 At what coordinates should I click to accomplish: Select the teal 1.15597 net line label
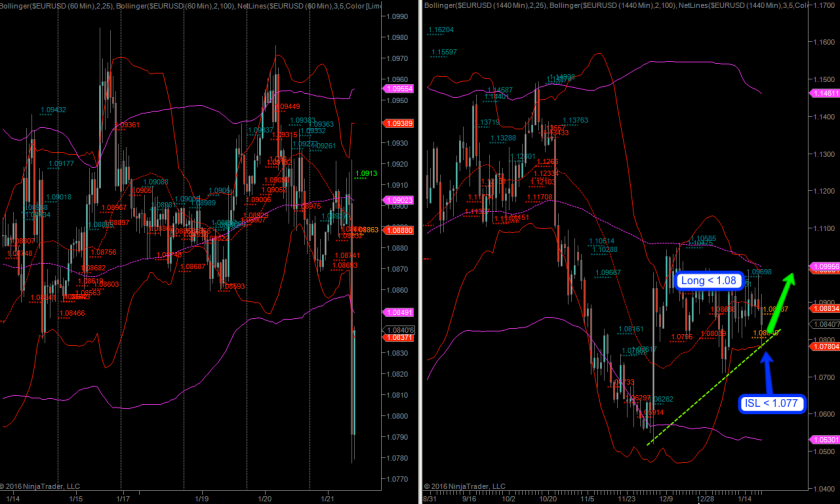click(444, 52)
